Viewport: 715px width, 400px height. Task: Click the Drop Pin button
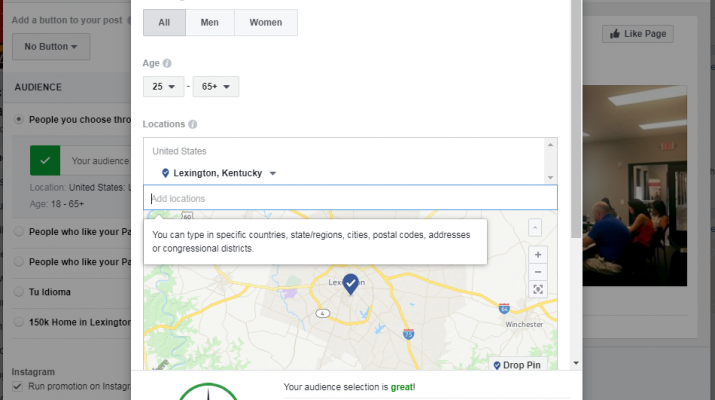tap(518, 365)
